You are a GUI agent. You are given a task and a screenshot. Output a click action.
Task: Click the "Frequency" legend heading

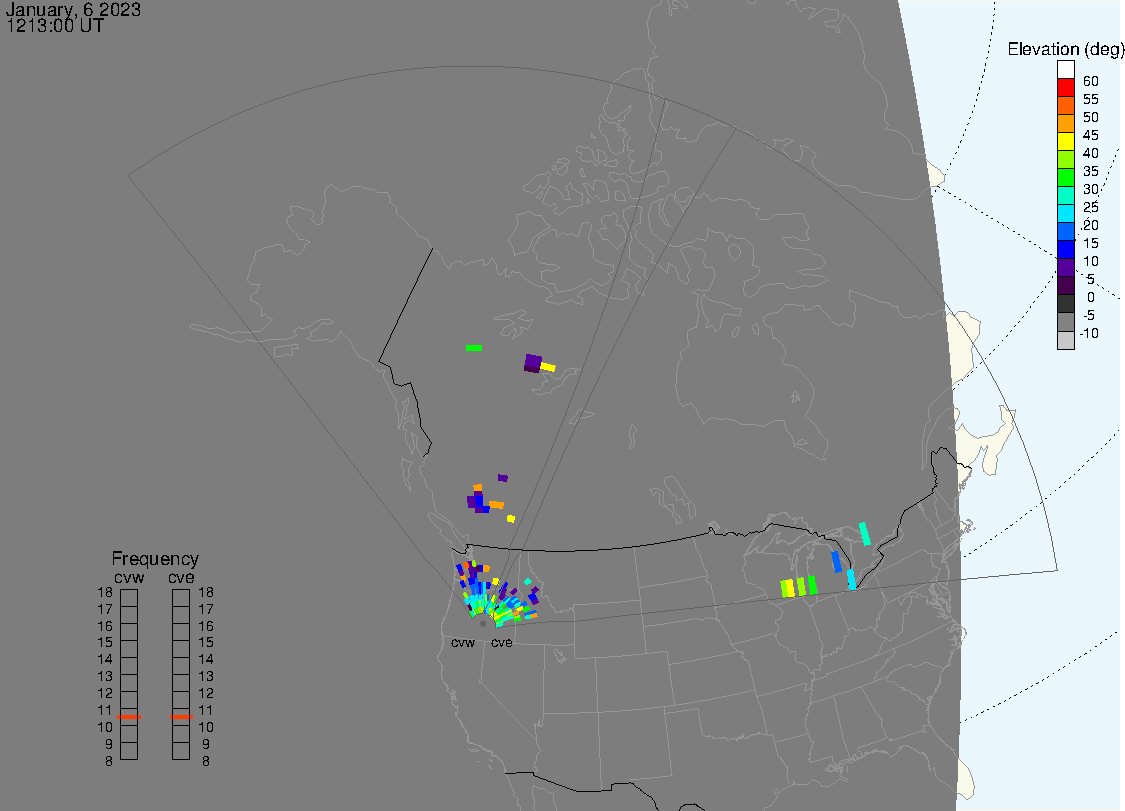pos(155,559)
